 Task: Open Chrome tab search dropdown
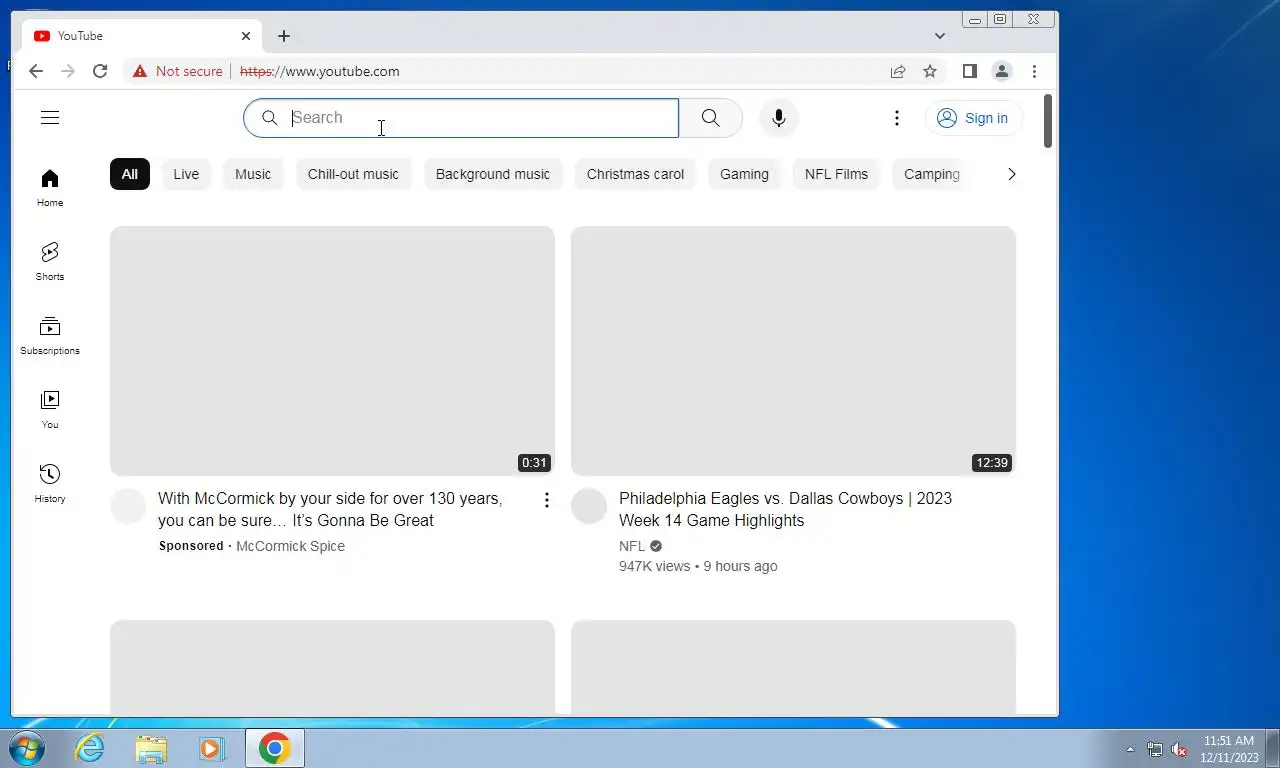pyautogui.click(x=940, y=36)
